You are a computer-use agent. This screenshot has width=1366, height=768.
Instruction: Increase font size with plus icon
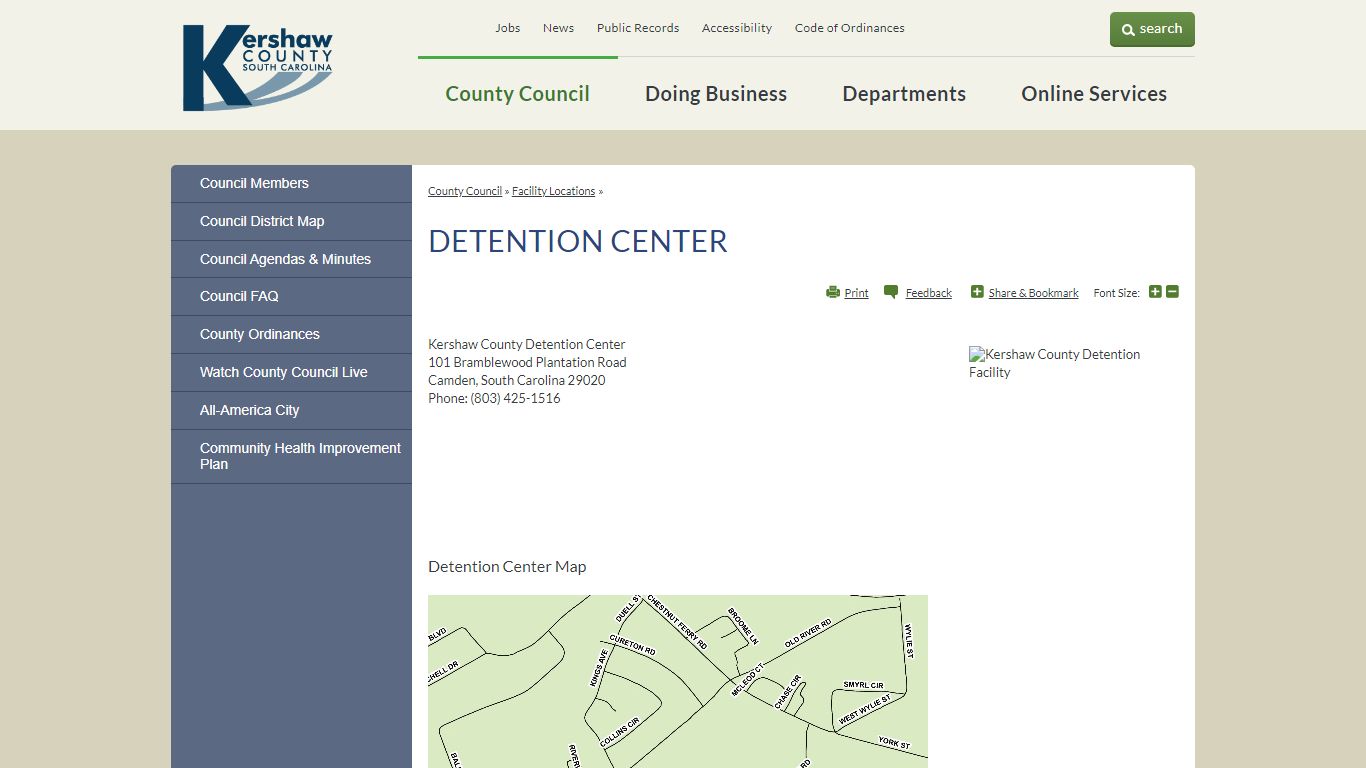point(1155,292)
